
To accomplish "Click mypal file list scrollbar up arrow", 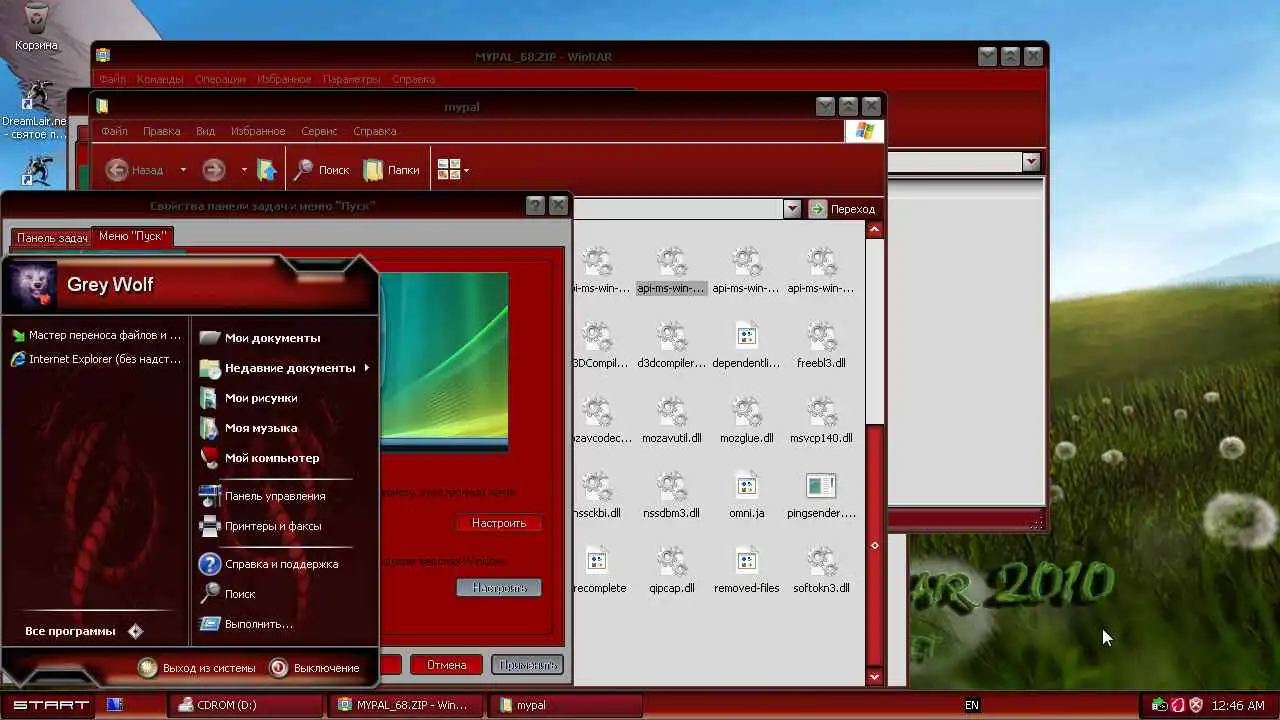I will click(x=874, y=230).
